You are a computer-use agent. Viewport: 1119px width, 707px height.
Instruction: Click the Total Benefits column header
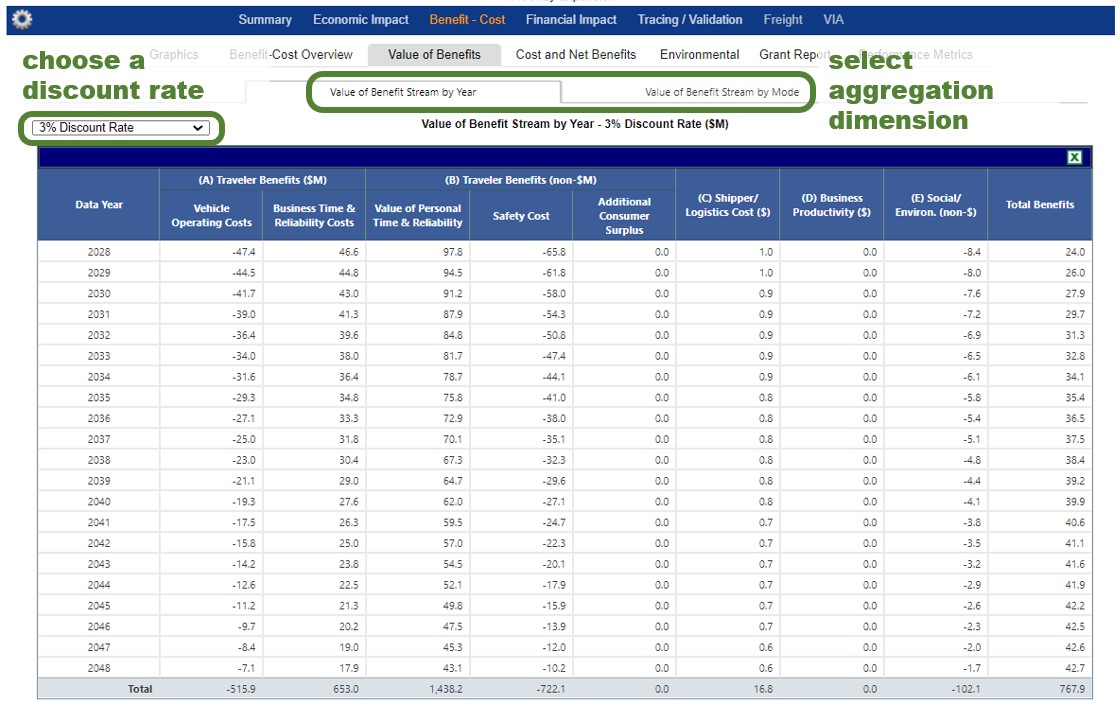click(x=1039, y=205)
